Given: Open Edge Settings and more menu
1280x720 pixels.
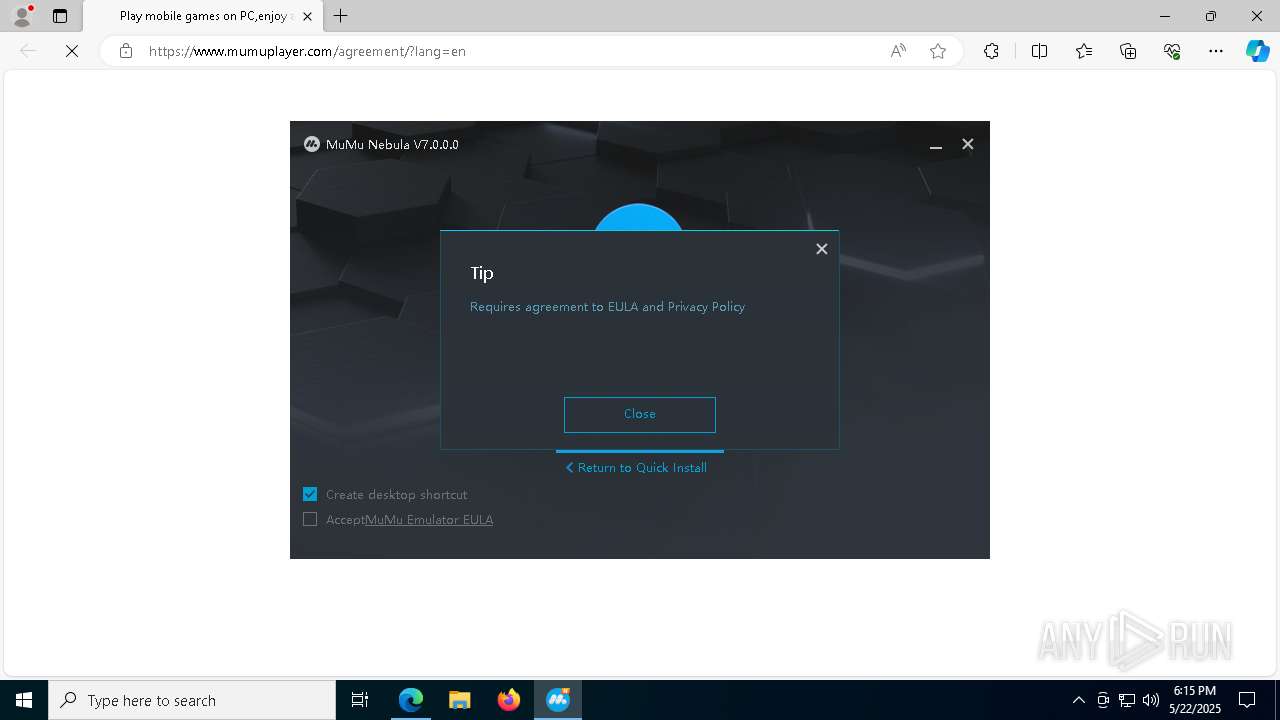Looking at the screenshot, I should tap(1216, 51).
